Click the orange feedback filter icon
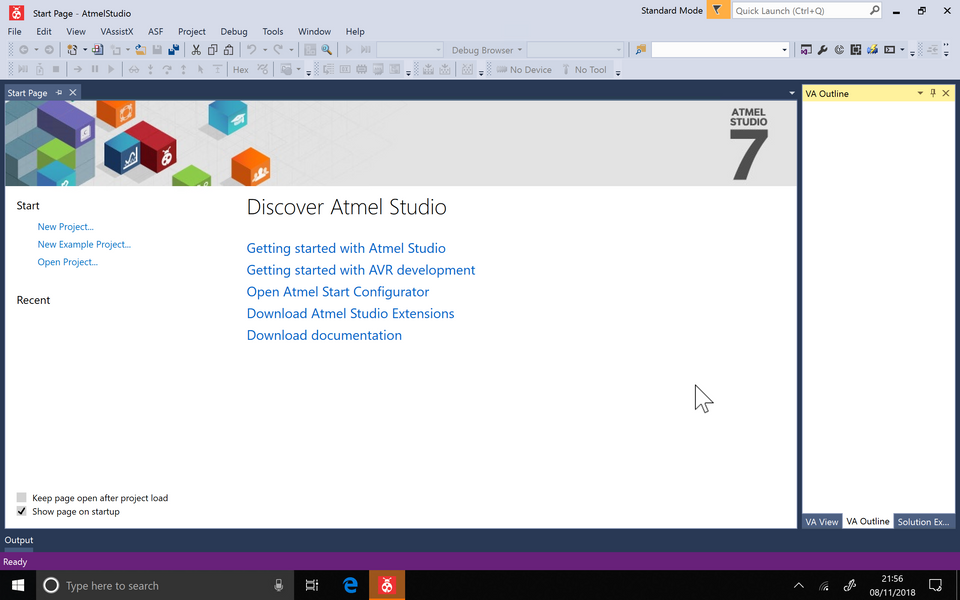 coord(717,10)
